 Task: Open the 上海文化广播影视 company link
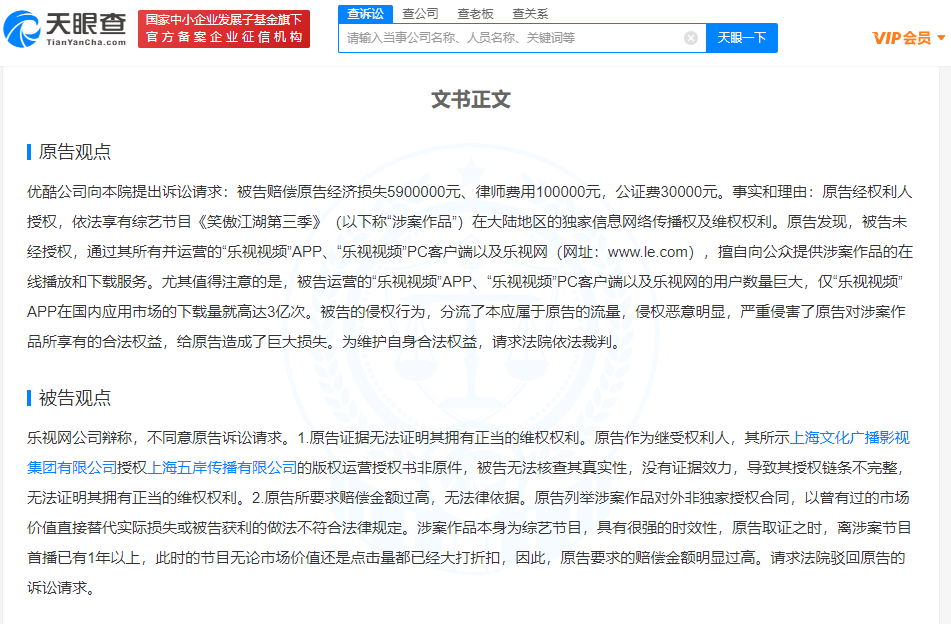pyautogui.click(x=849, y=437)
